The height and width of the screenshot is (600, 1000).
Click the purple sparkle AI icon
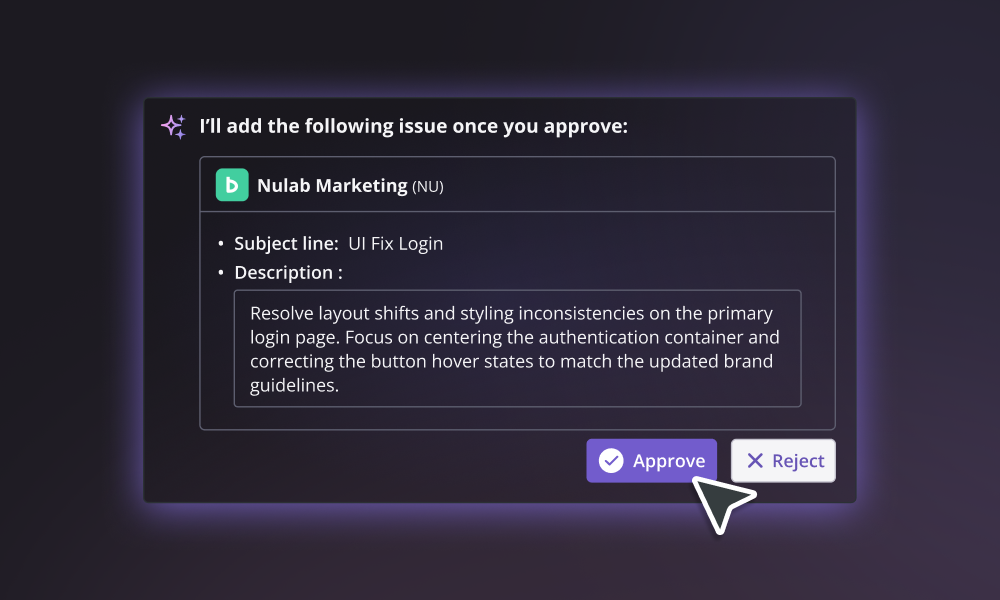coord(173,126)
